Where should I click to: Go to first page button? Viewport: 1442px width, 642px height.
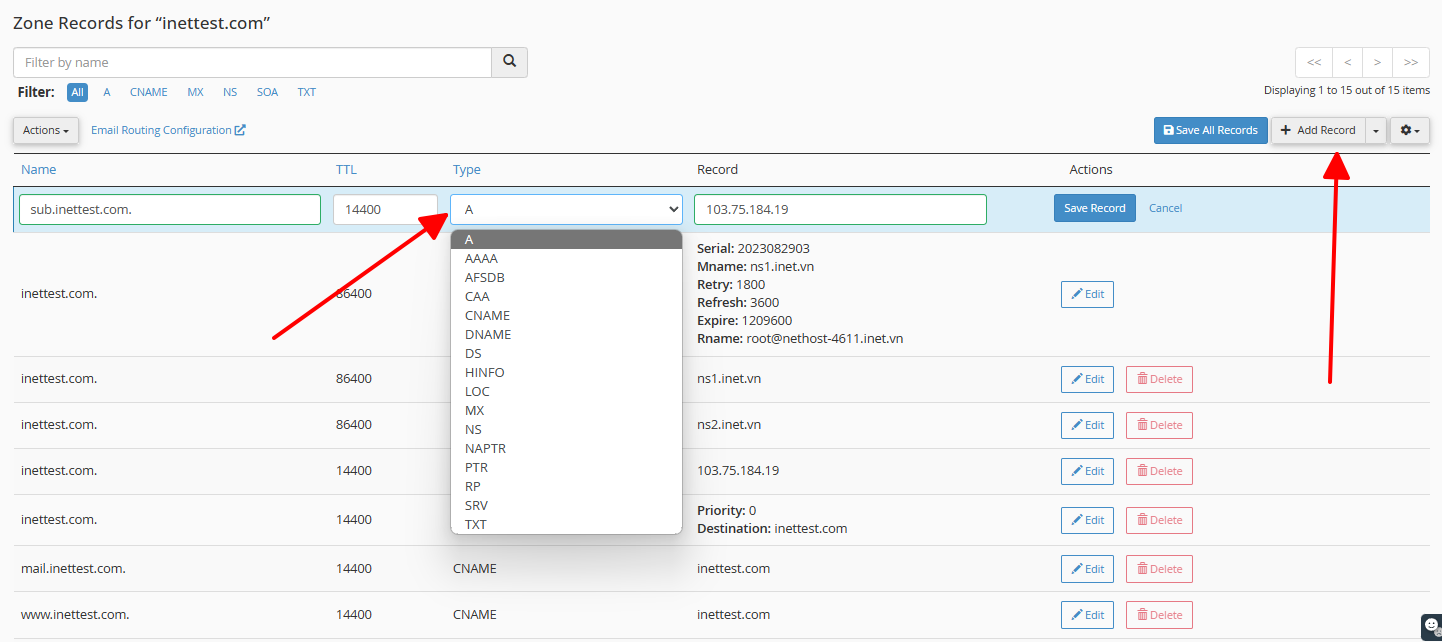pos(1313,62)
